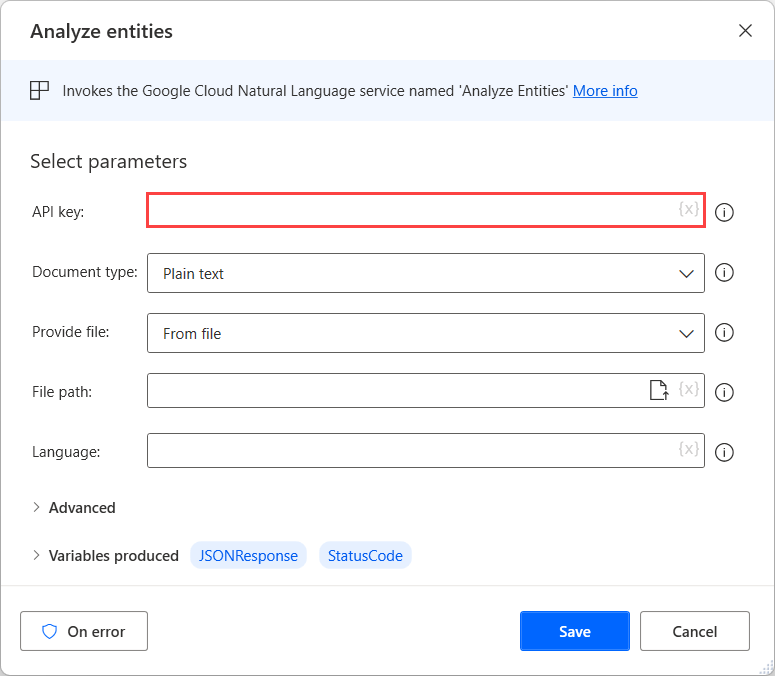Viewport: 775px width, 676px height.
Task: Open the More info link
Action: pos(605,91)
